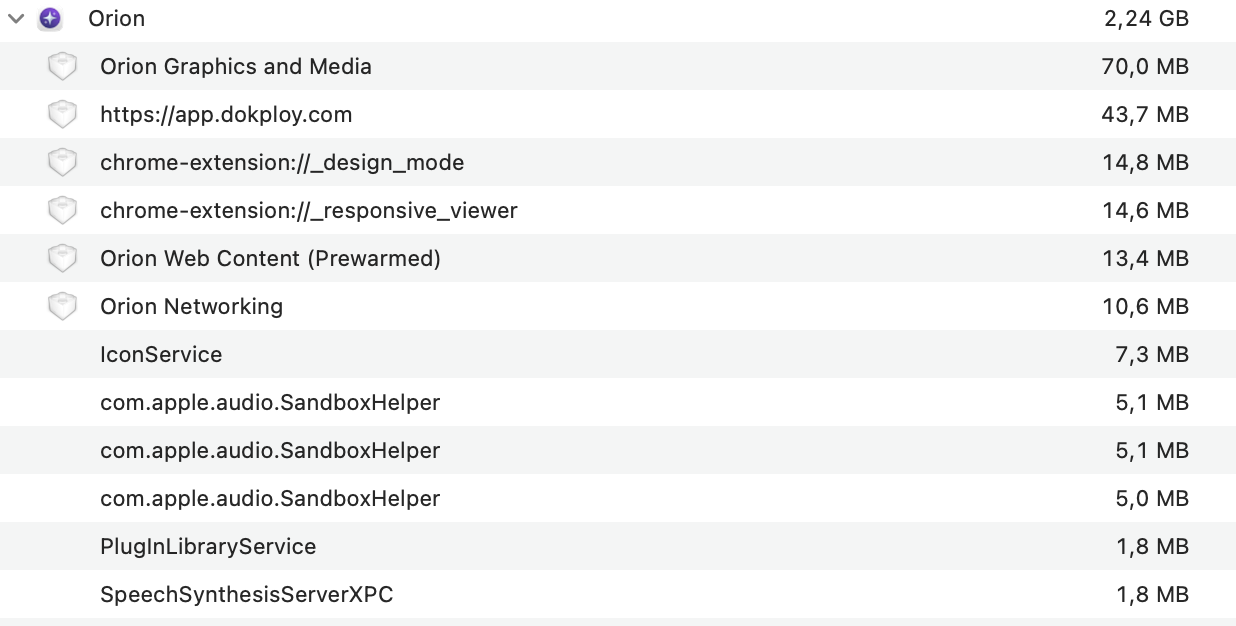Click the chrome-extension://_design_mode process name
The width and height of the screenshot is (1236, 626).
(282, 163)
